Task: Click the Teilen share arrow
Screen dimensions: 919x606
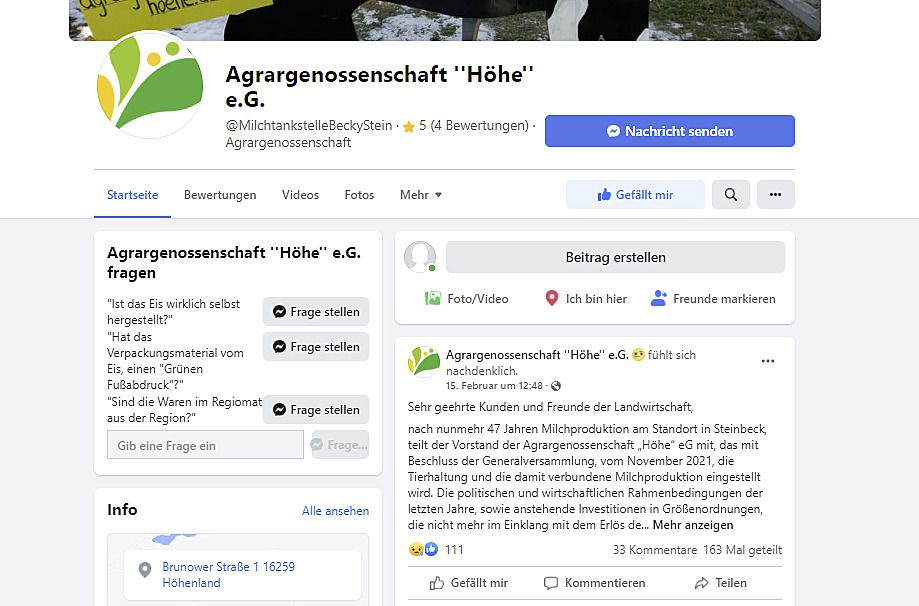Action: [701, 583]
